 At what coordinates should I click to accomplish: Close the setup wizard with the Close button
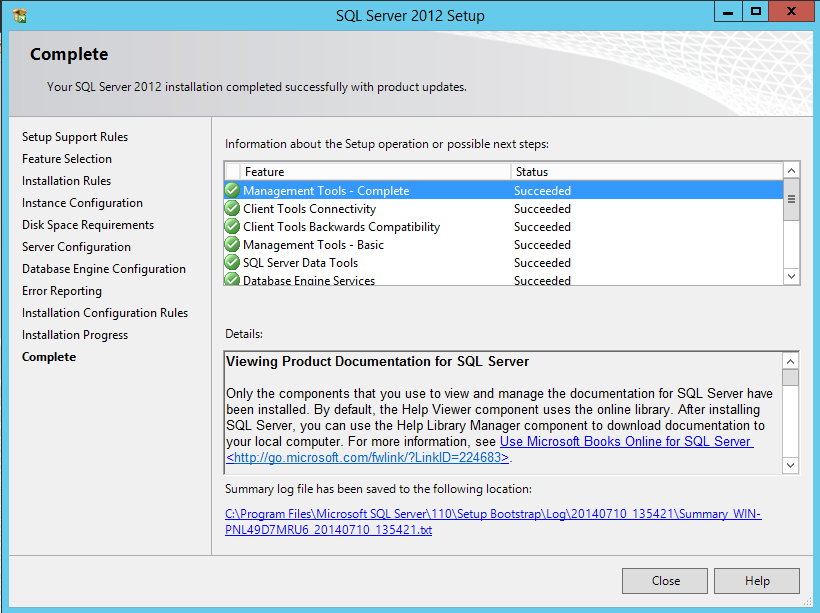point(665,581)
